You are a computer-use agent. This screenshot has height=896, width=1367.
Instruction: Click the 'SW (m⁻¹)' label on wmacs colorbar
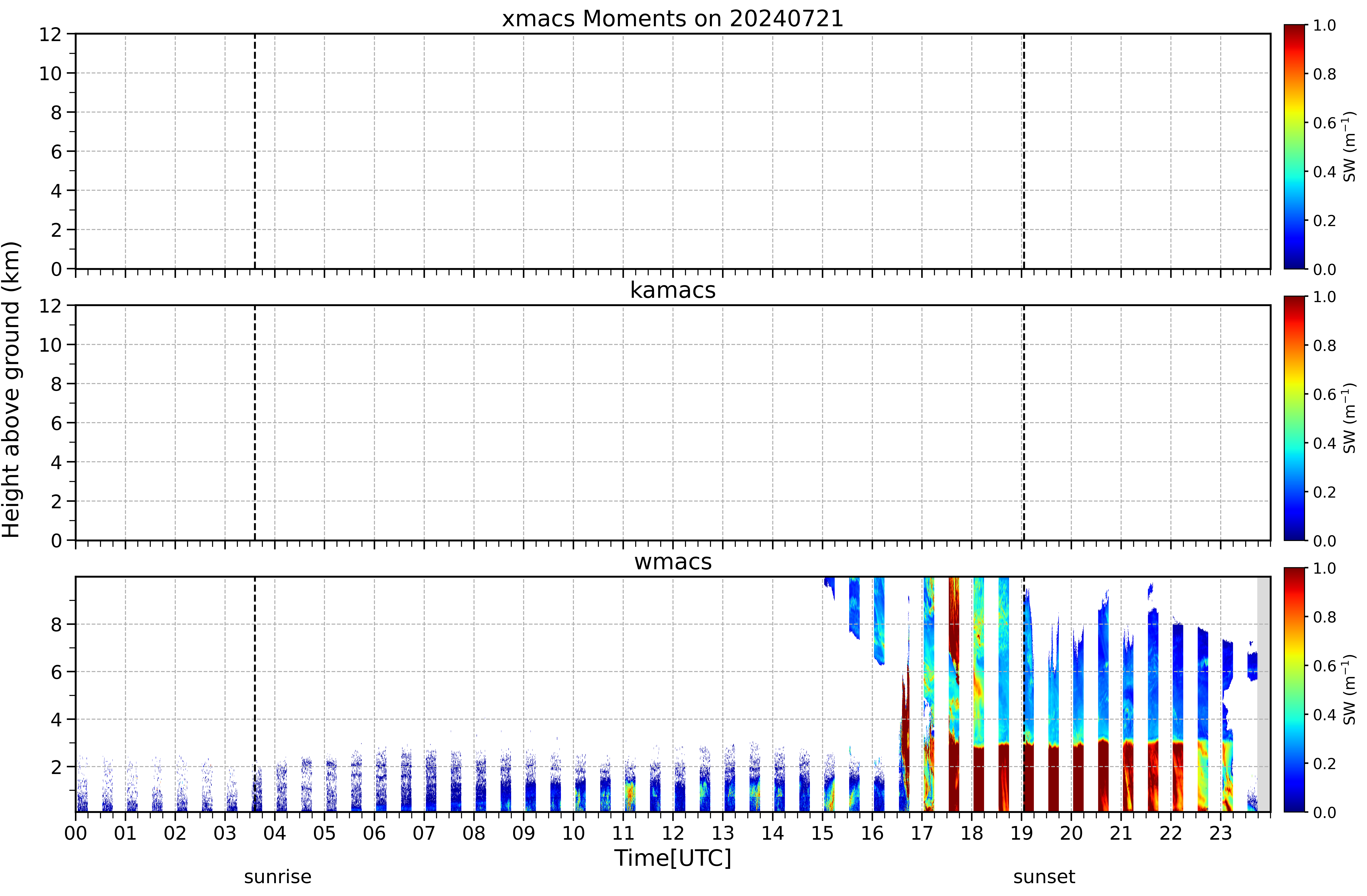[x=1349, y=690]
